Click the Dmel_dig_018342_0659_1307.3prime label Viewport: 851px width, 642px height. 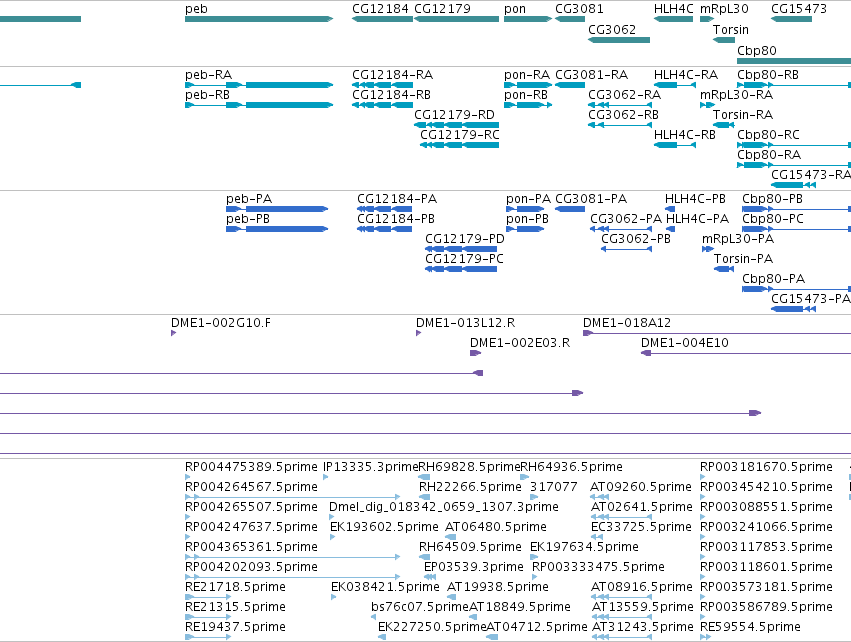tap(444, 507)
